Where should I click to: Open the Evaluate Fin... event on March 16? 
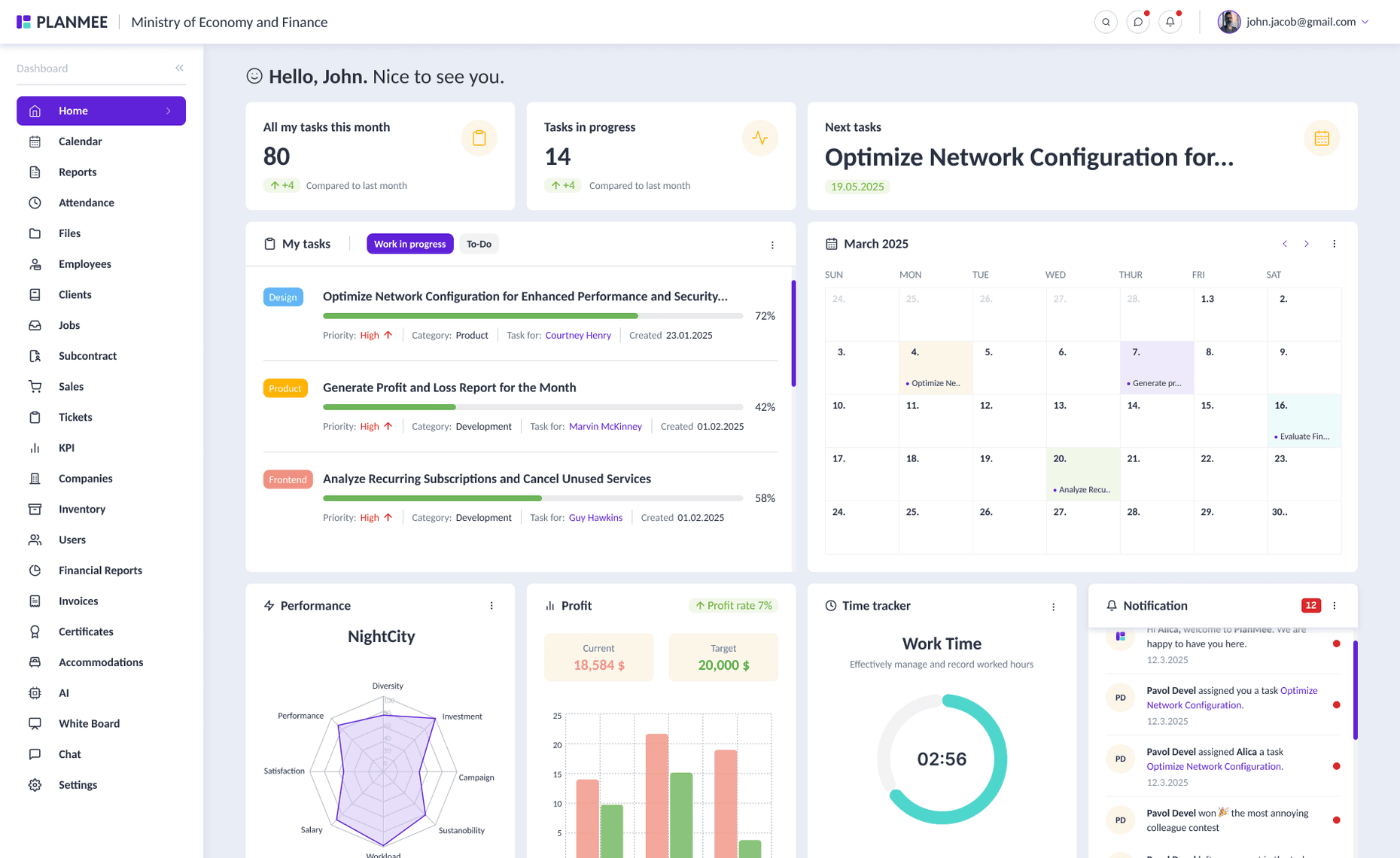[x=1302, y=437]
